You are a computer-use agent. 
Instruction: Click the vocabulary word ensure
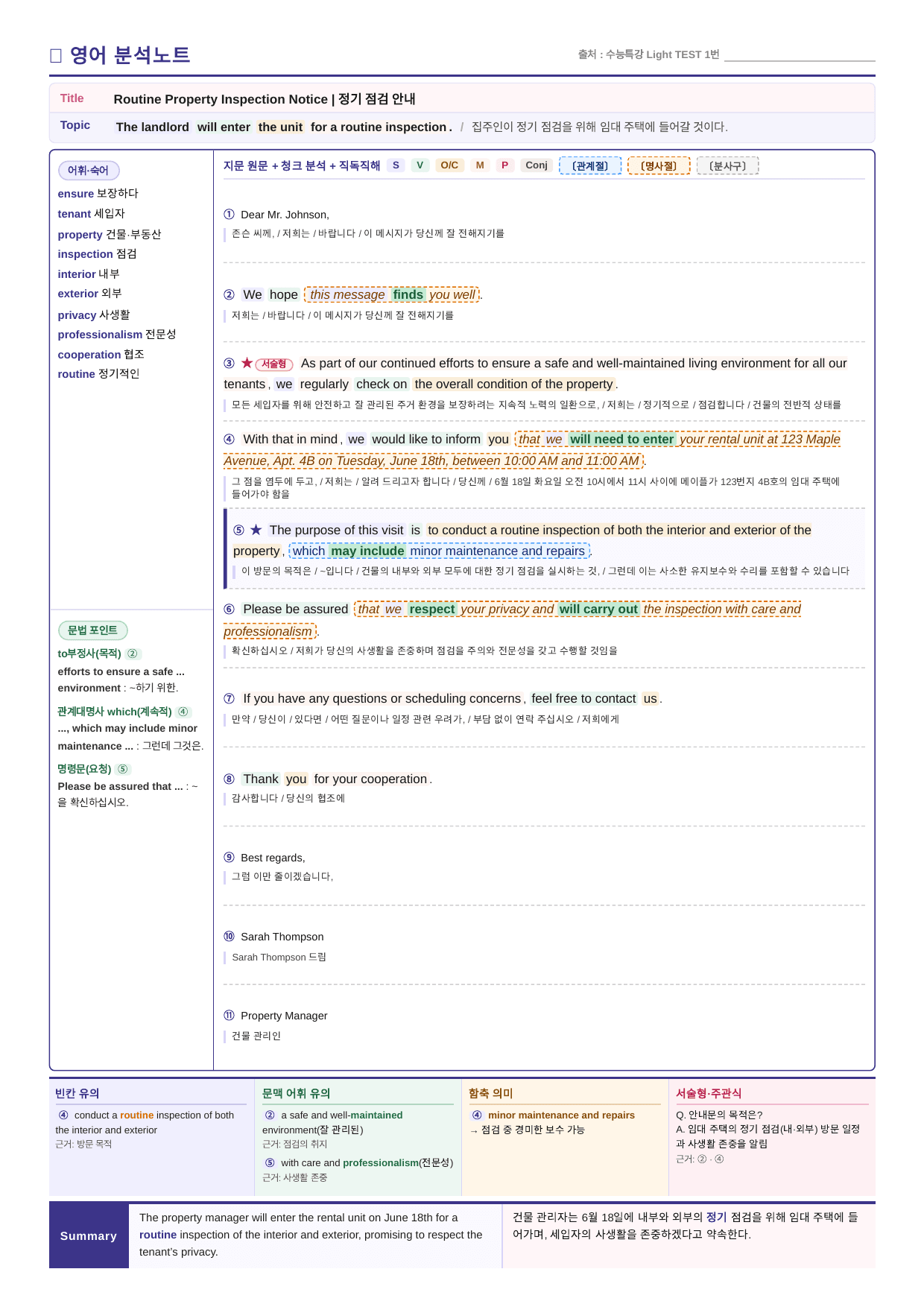point(76,194)
